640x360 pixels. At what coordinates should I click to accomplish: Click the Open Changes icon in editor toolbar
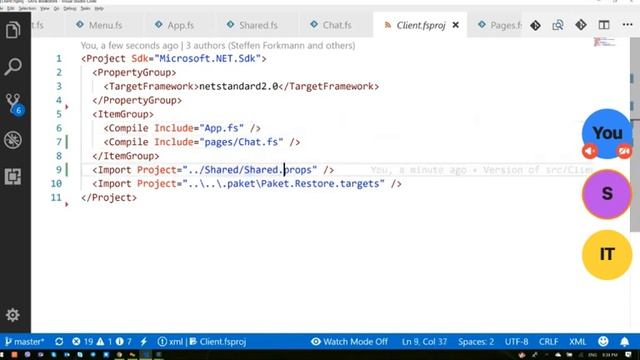(x=558, y=25)
